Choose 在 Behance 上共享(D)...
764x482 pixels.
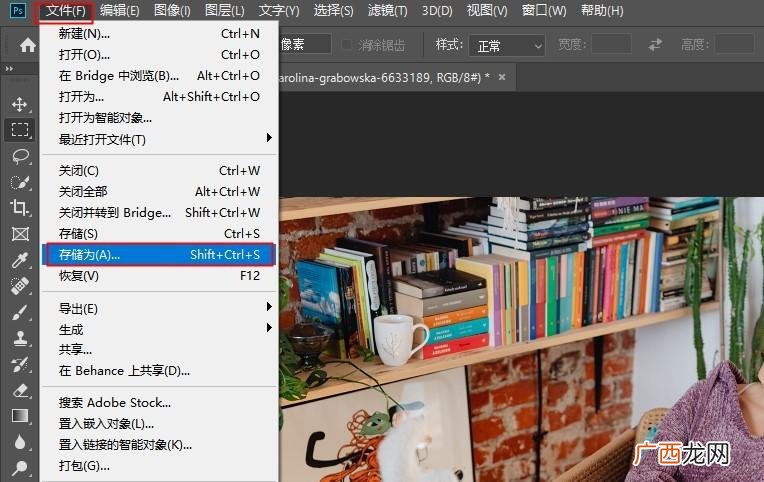tap(159, 370)
